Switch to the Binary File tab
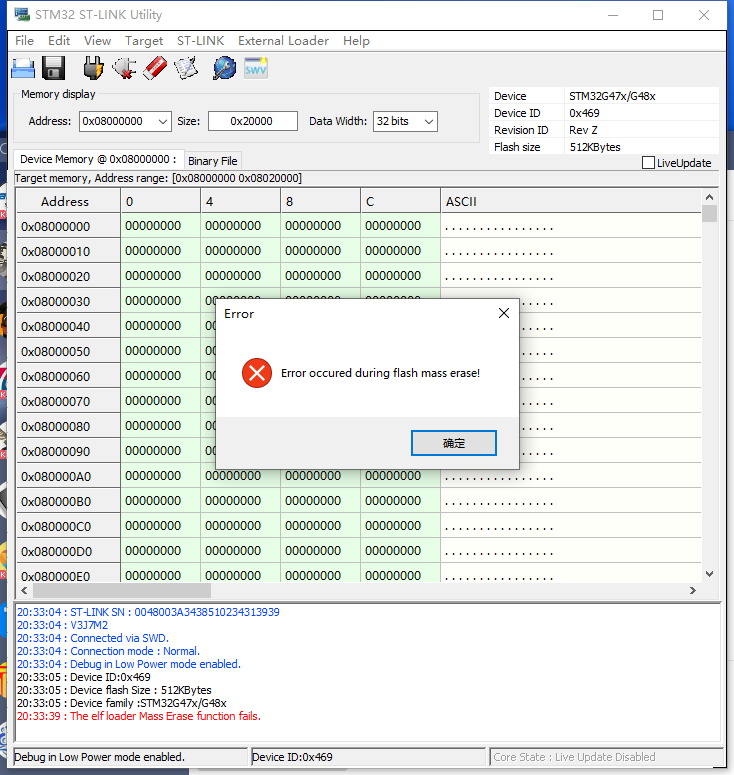This screenshot has width=734, height=775. [213, 161]
